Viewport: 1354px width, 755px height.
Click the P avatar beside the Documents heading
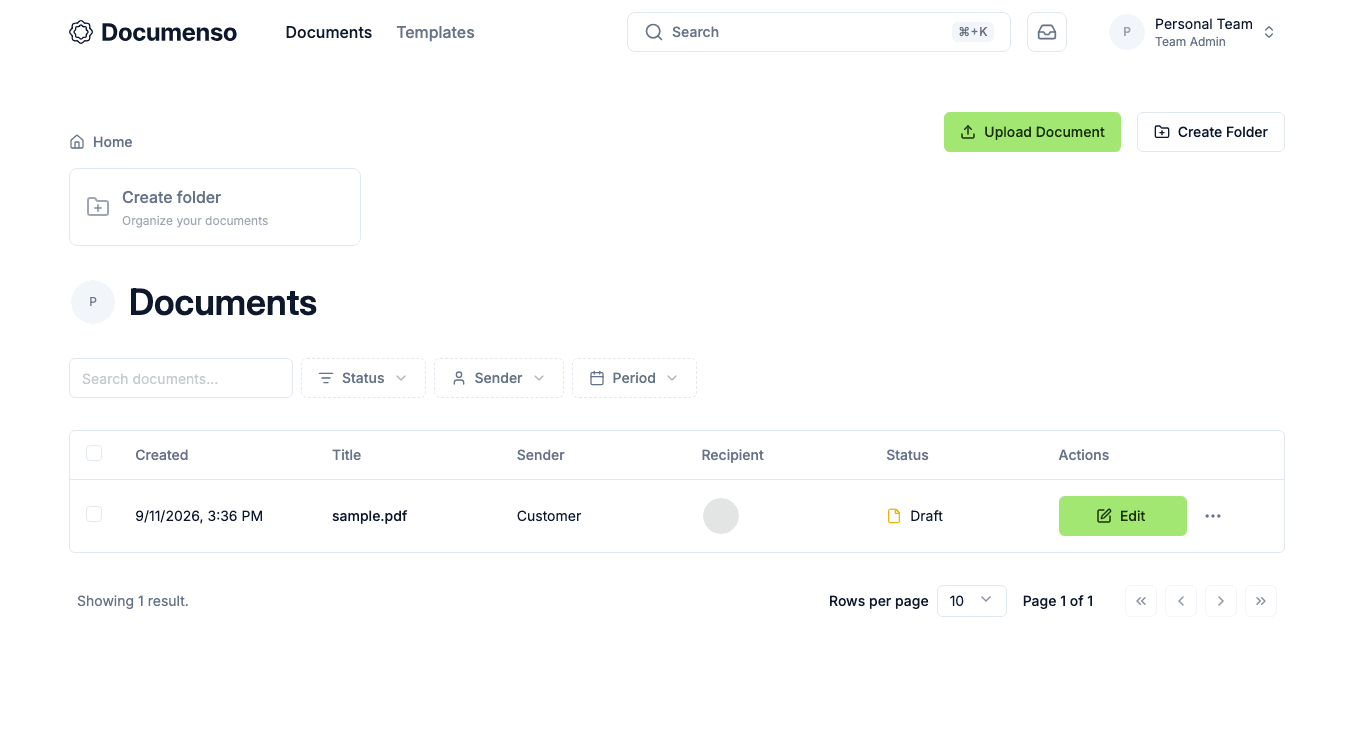[93, 302]
